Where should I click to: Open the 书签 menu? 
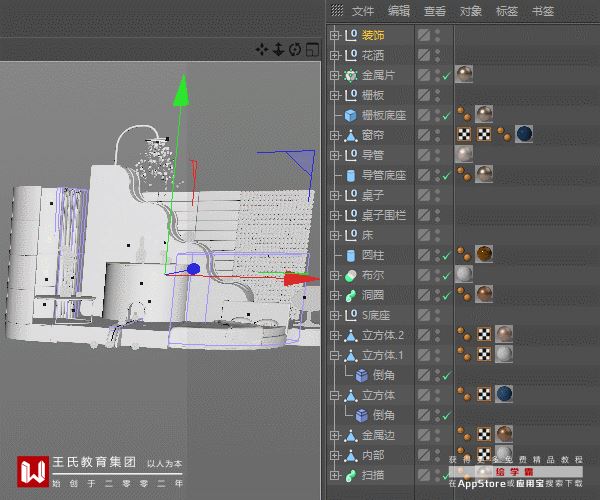coord(543,11)
